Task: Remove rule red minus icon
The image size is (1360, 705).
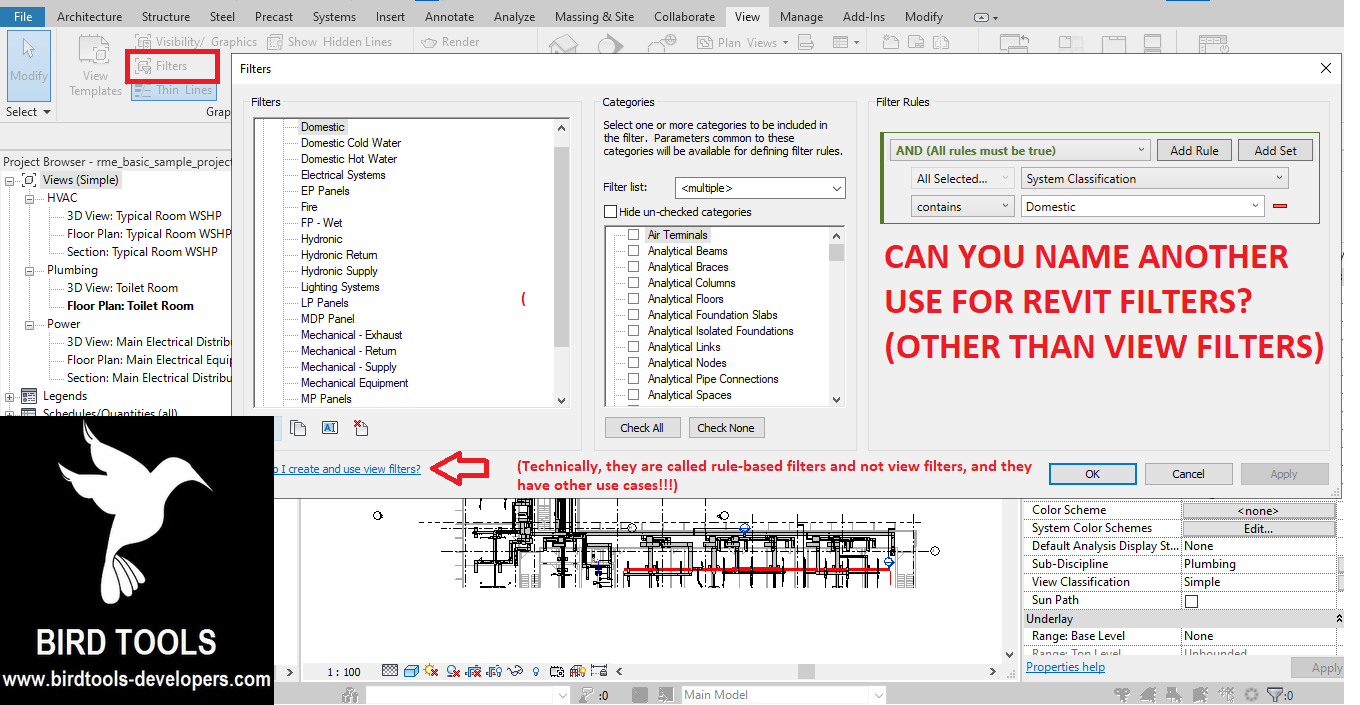Action: (x=1279, y=207)
